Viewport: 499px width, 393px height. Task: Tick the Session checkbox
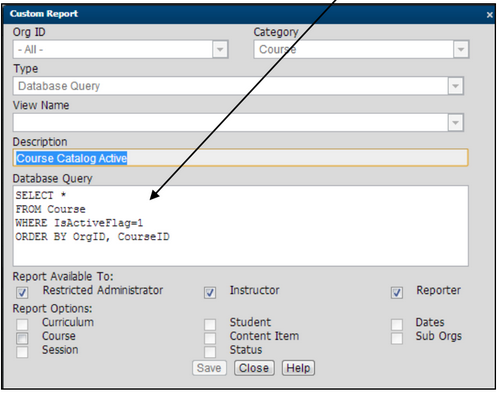(x=22, y=352)
